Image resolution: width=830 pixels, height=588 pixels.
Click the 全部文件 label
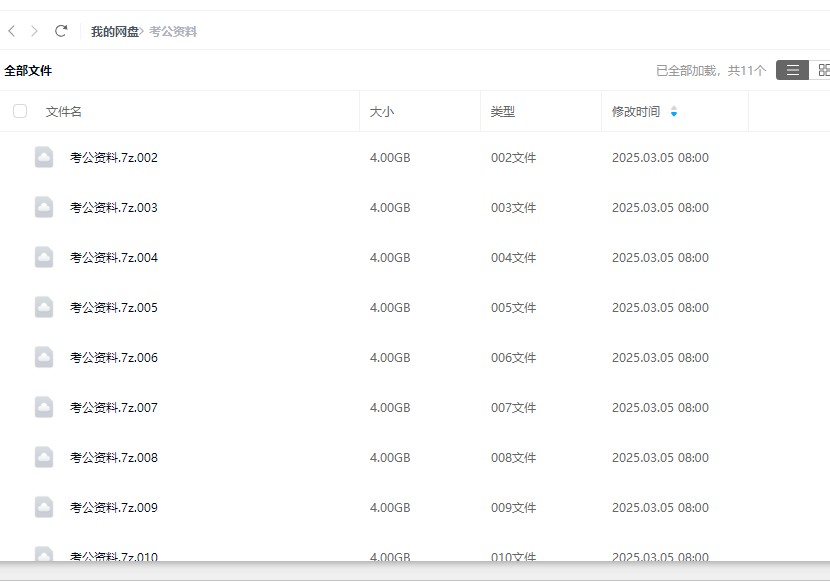[x=28, y=71]
